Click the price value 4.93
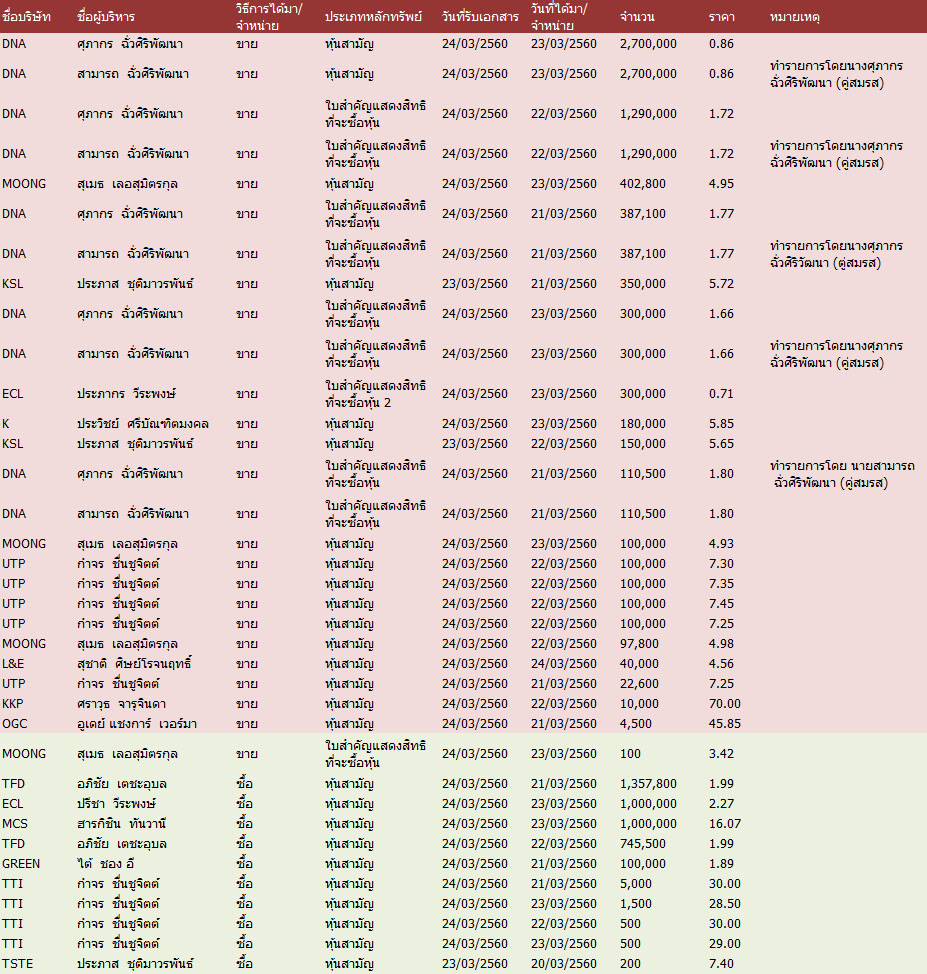The image size is (927, 974). point(721,544)
